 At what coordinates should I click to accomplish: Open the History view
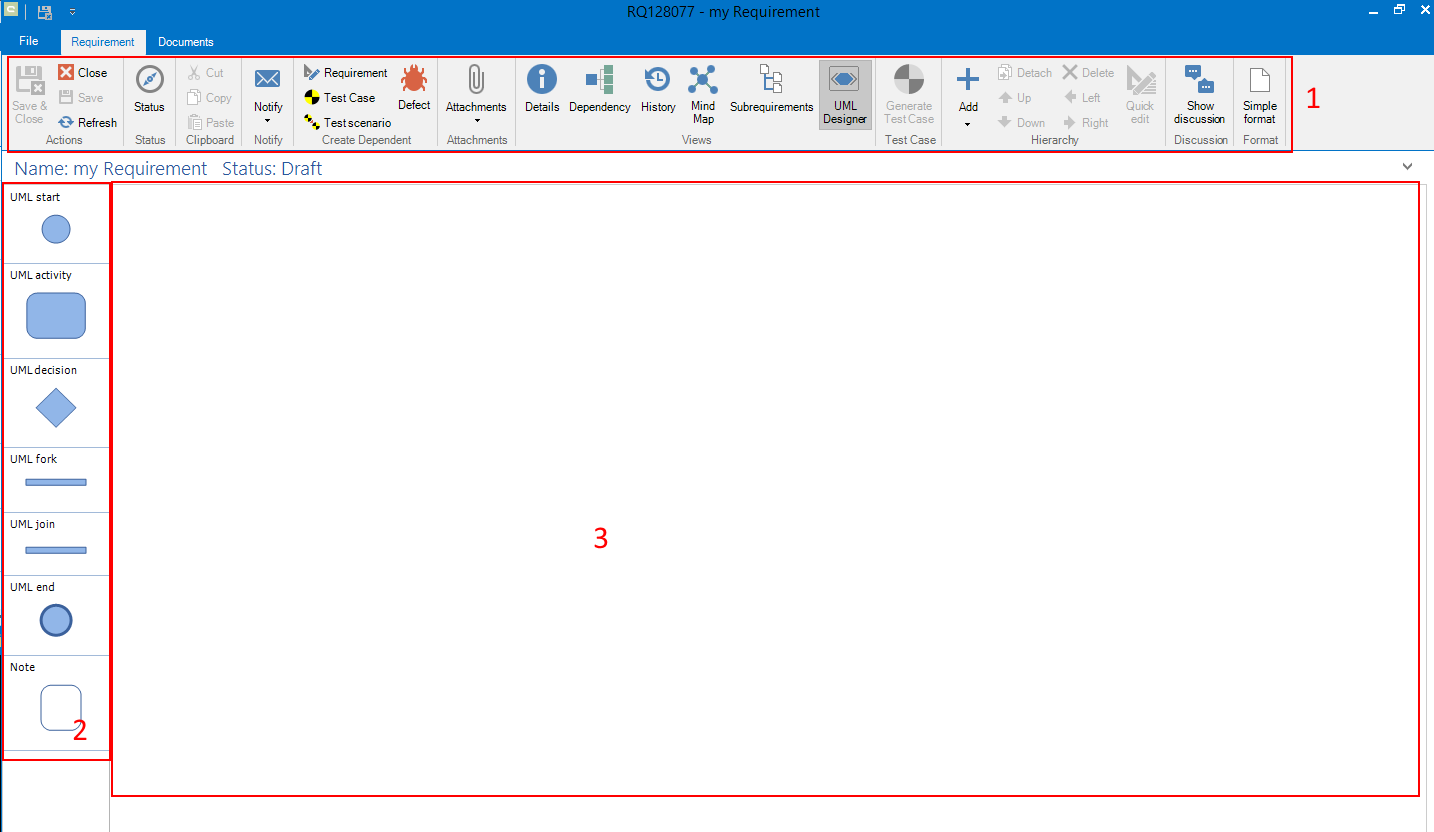coord(658,90)
